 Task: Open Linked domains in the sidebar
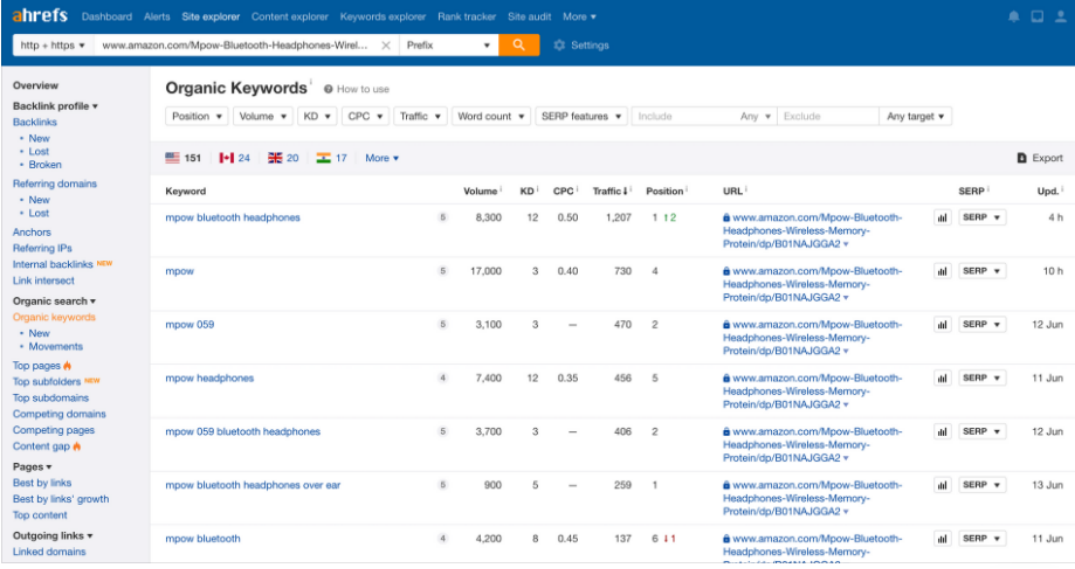coord(49,552)
